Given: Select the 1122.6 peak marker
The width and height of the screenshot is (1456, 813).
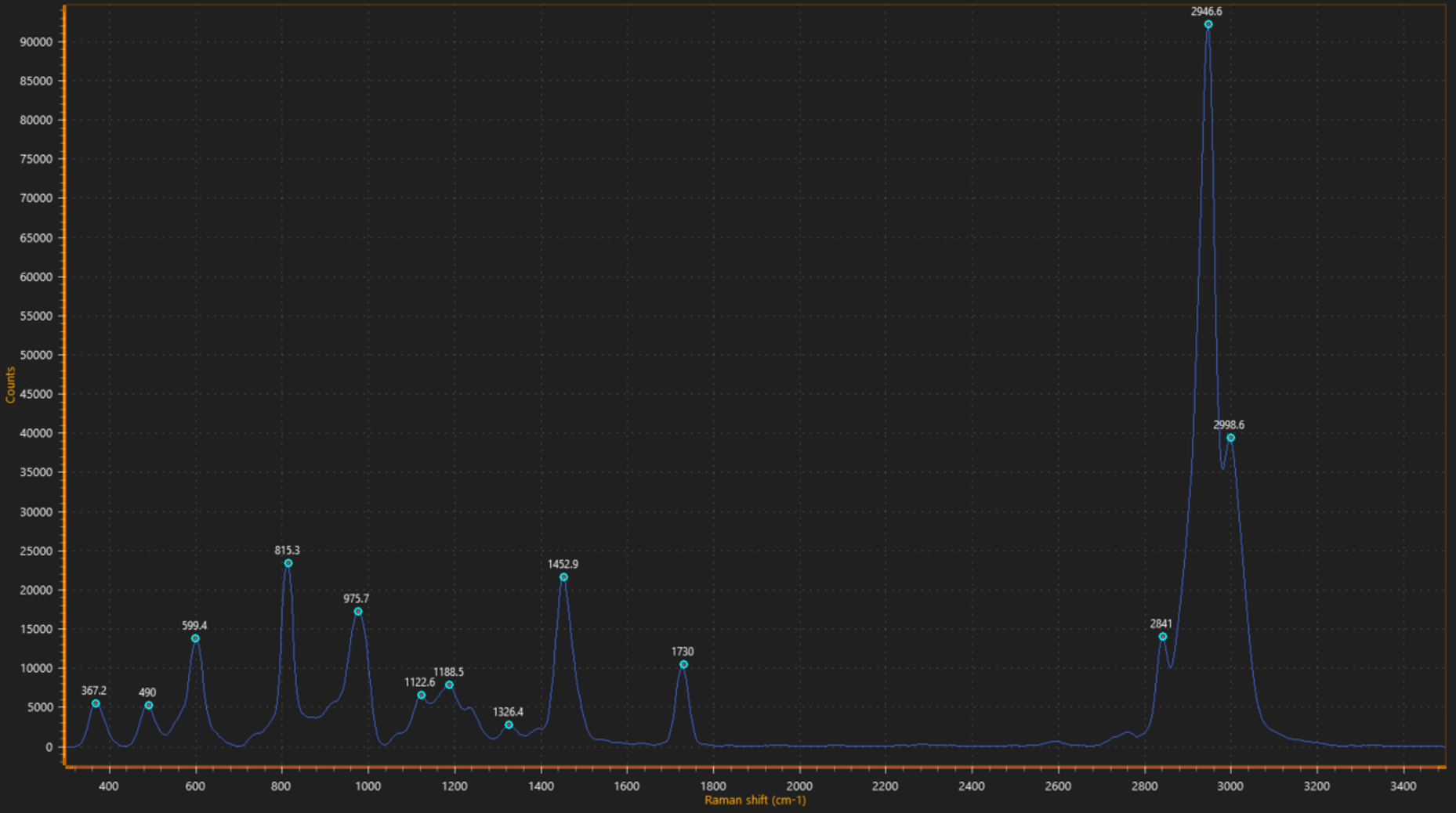Looking at the screenshot, I should coord(421,695).
